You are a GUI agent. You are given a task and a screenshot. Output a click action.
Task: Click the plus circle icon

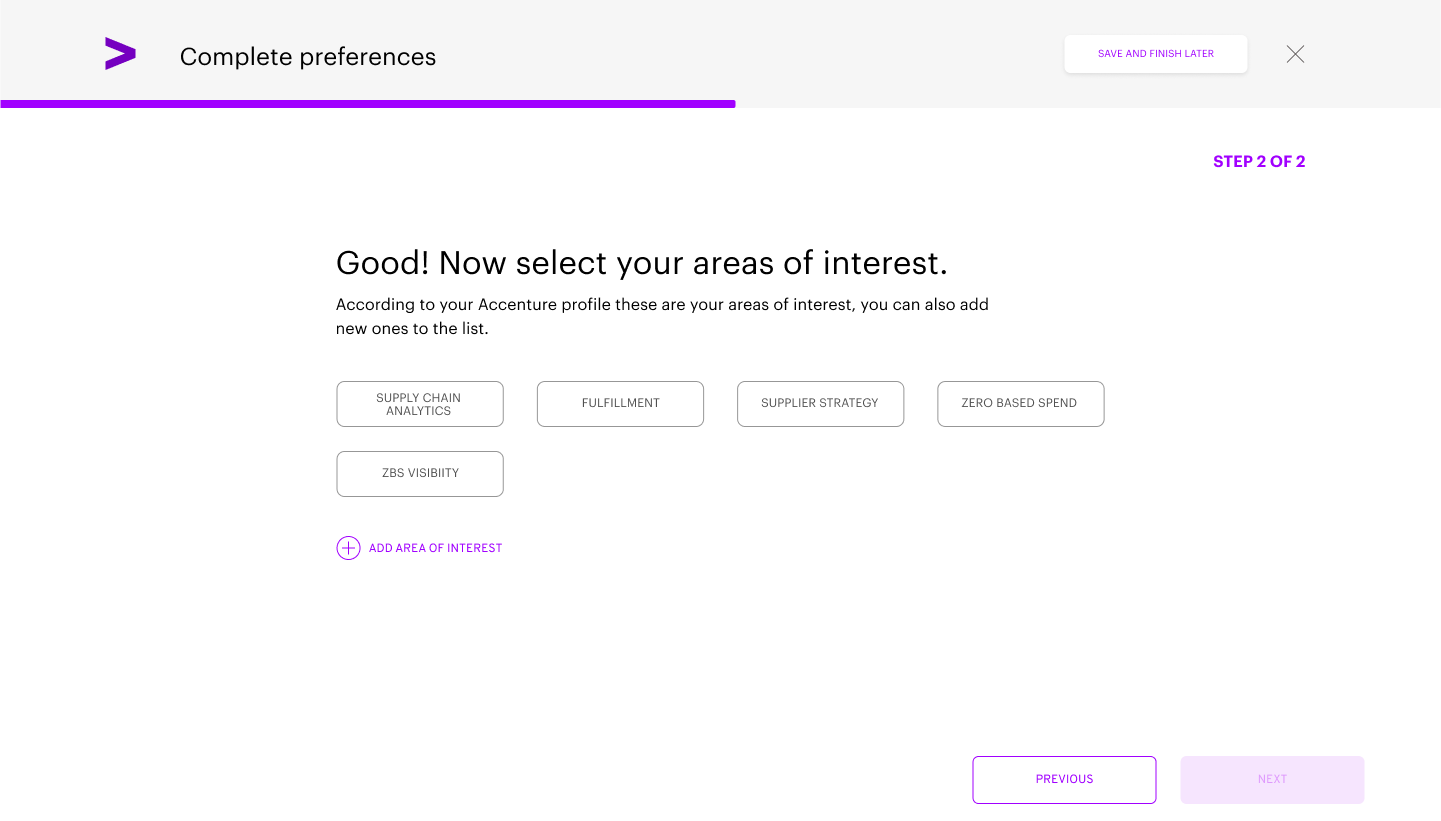pos(348,548)
